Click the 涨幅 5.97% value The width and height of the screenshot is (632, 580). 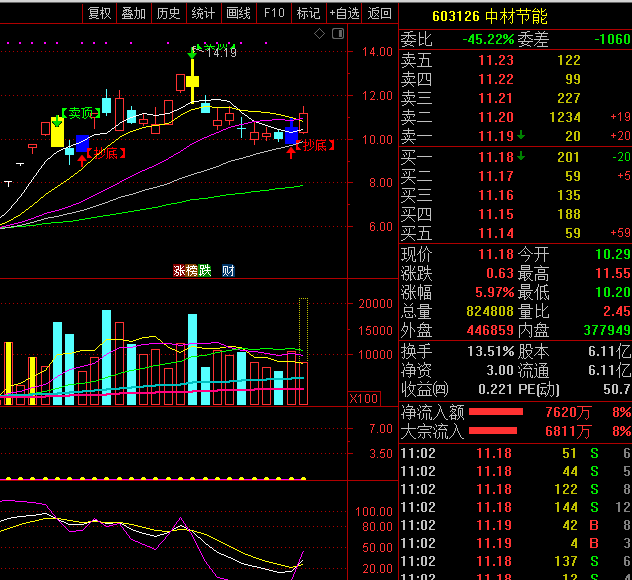(x=495, y=292)
